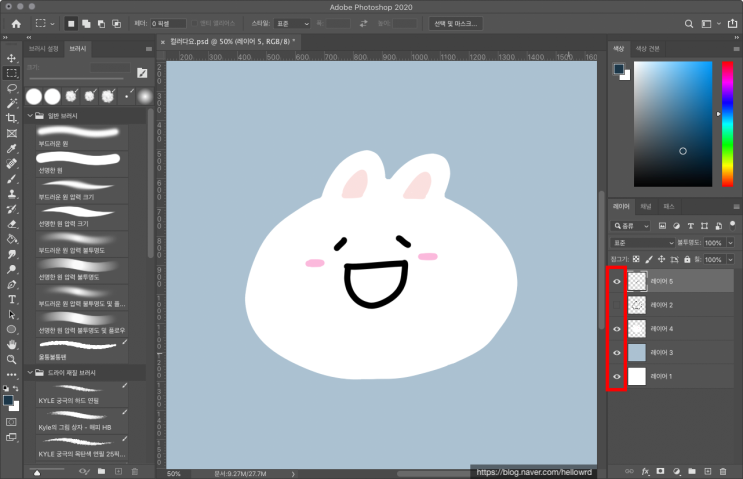Delete layer using the layers panel trash icon

(723, 471)
